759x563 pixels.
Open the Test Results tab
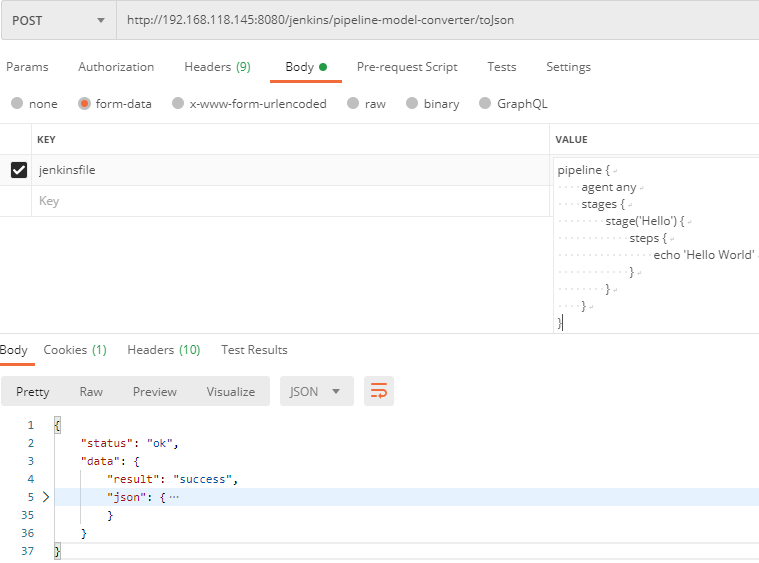click(254, 350)
